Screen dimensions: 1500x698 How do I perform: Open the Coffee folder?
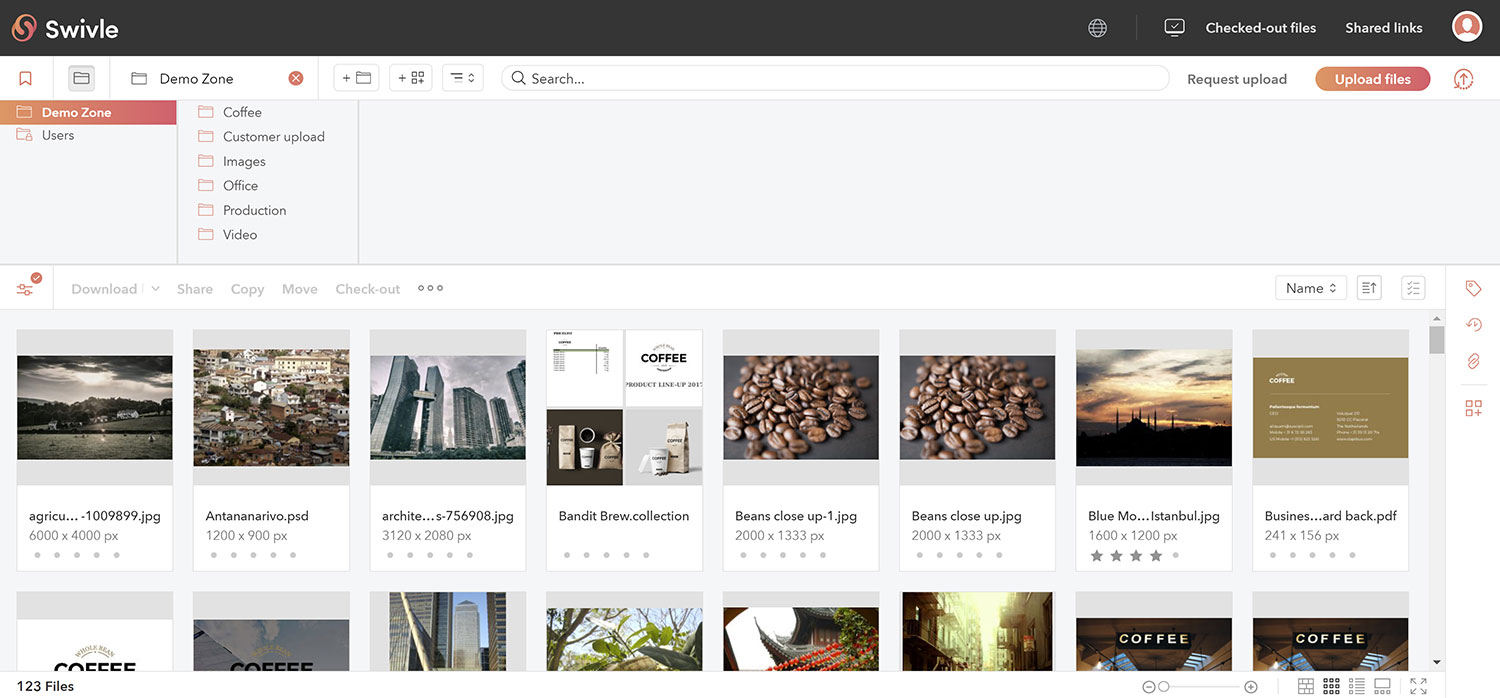242,112
